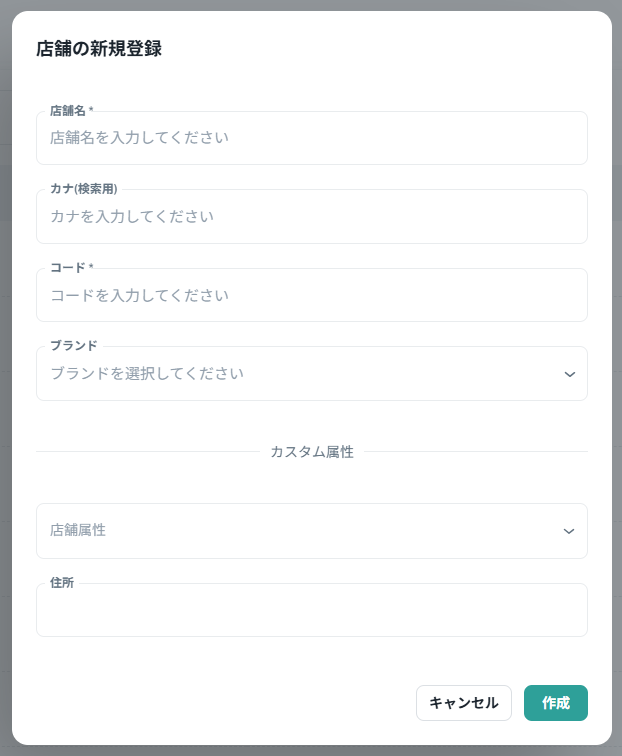Click the カスタム属性 section divider text
Image resolution: width=622 pixels, height=756 pixels.
pos(311,452)
